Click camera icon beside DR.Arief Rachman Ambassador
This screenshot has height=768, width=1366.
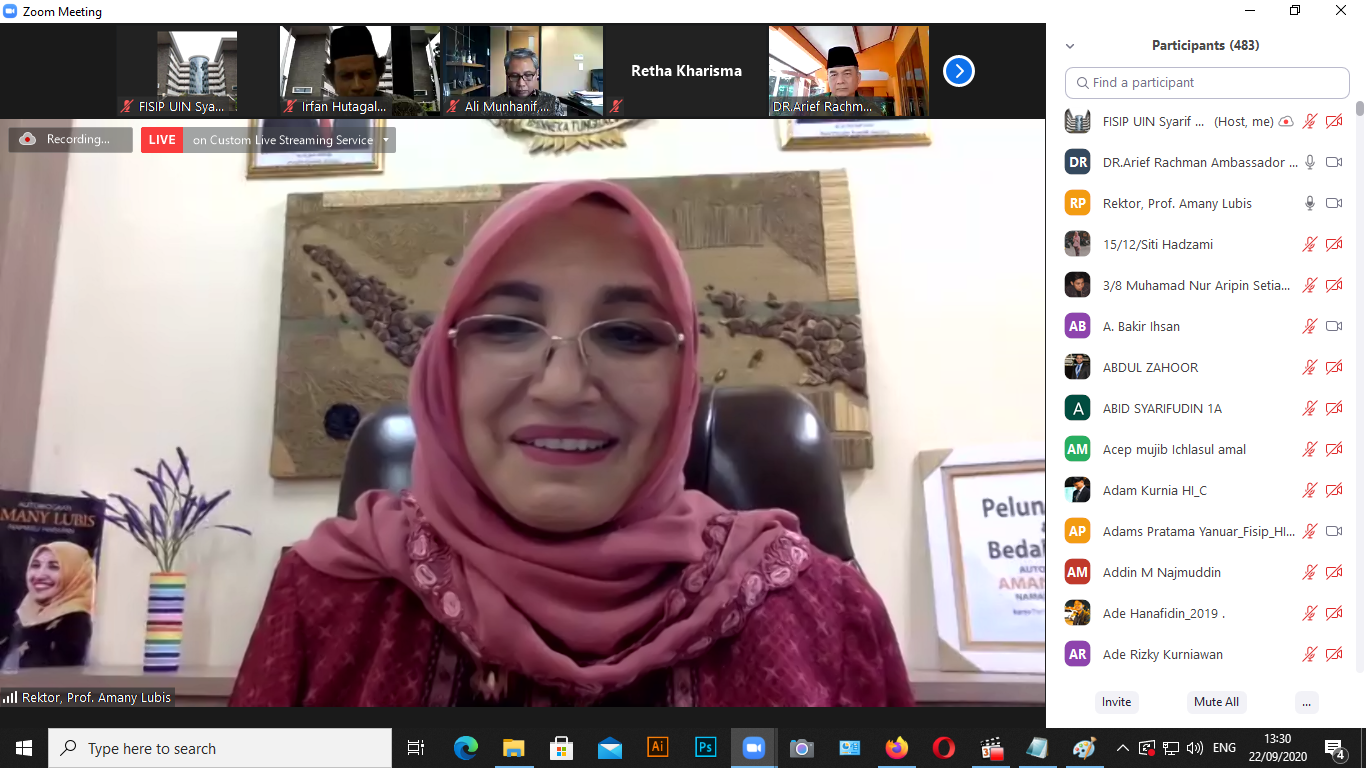1333,162
